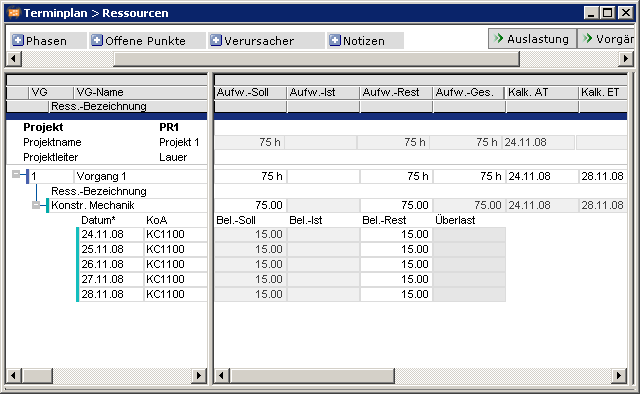Click the Vorgang 1 name cell
This screenshot has width=640, height=394.
(x=140, y=176)
